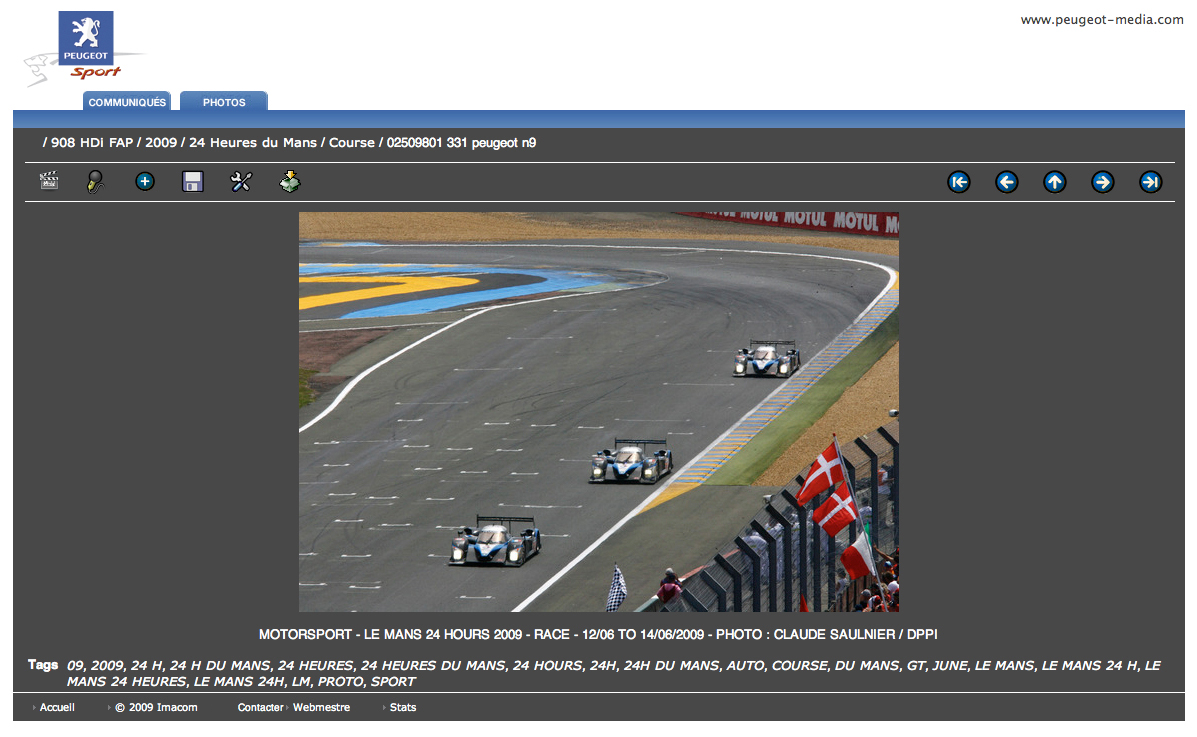Image resolution: width=1197 pixels, height=737 pixels.
Task: Select the SPORT tag
Action: click(393, 682)
